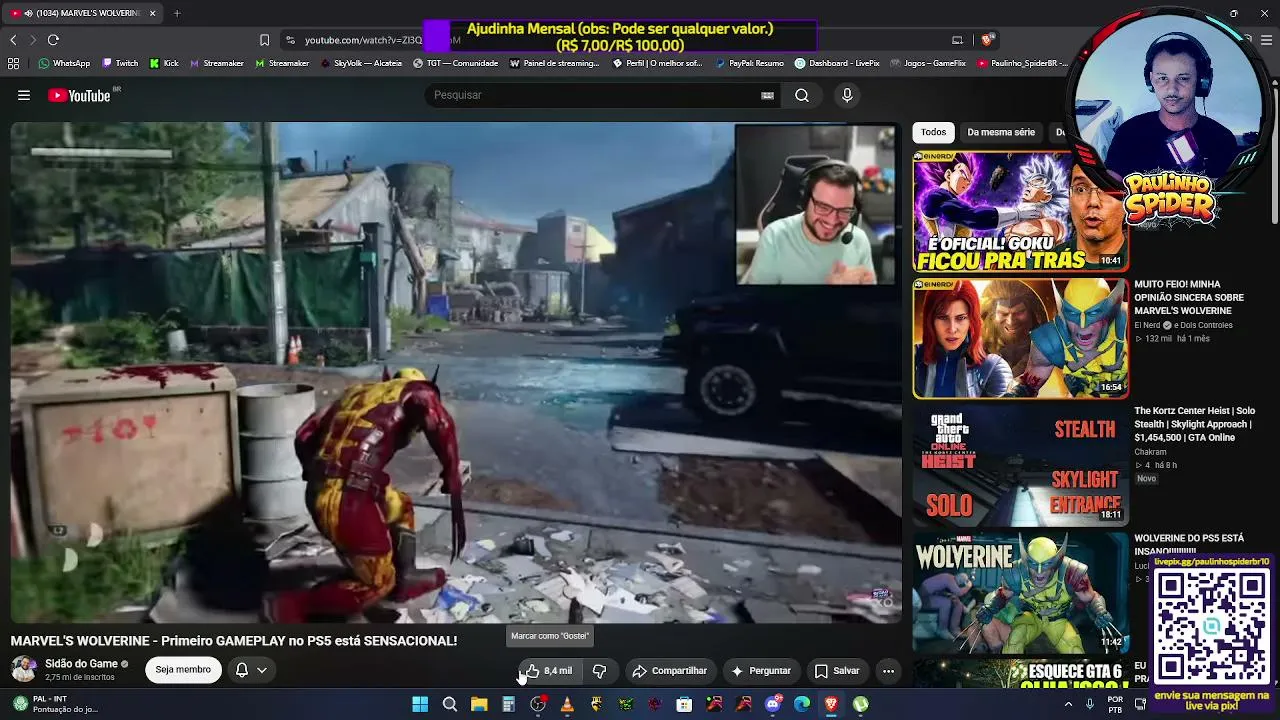Screen dimensions: 1280x720
Task: Open the Sidão do Game channel name
Action: coord(82,664)
